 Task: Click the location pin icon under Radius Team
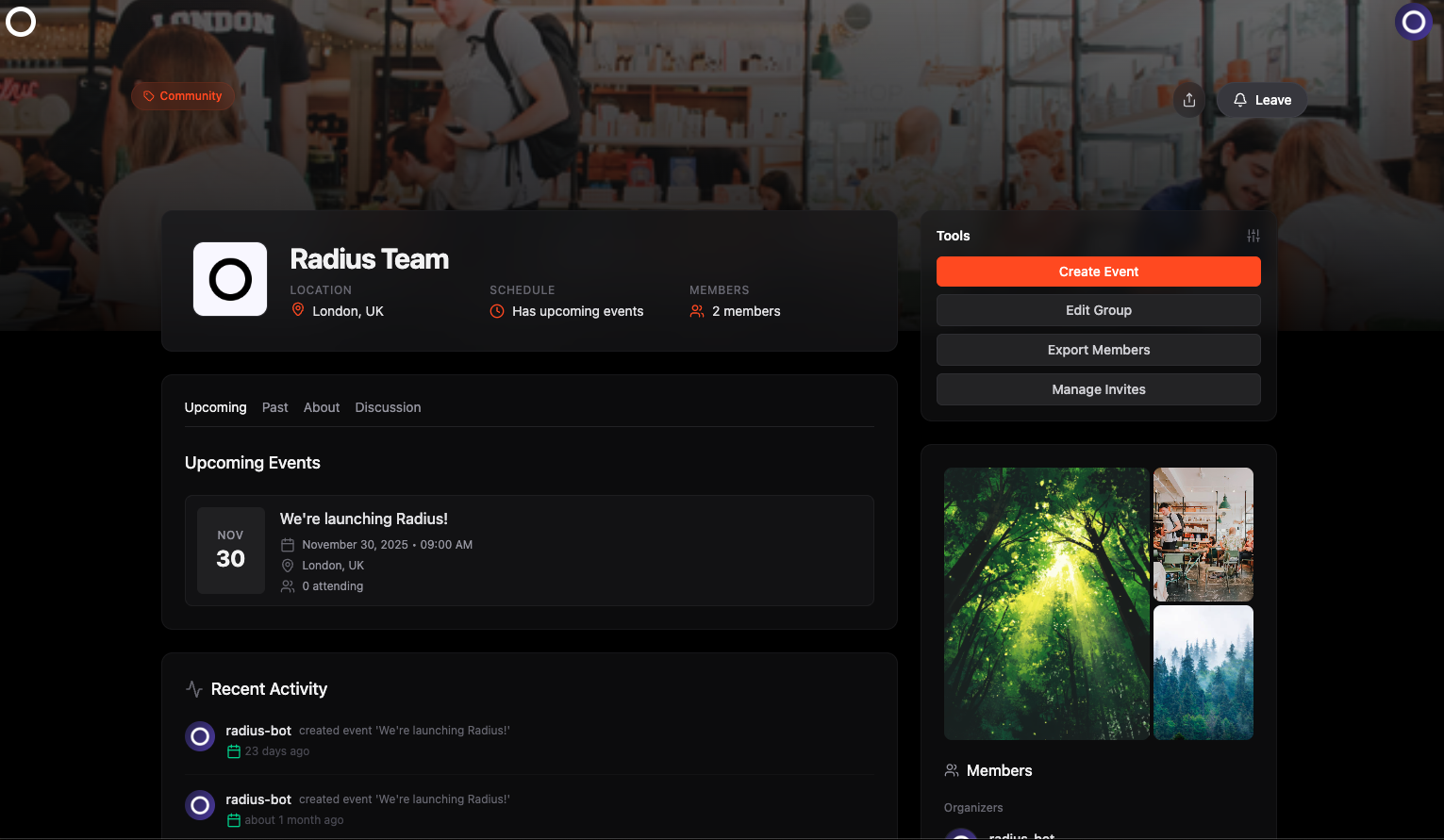tap(297, 310)
